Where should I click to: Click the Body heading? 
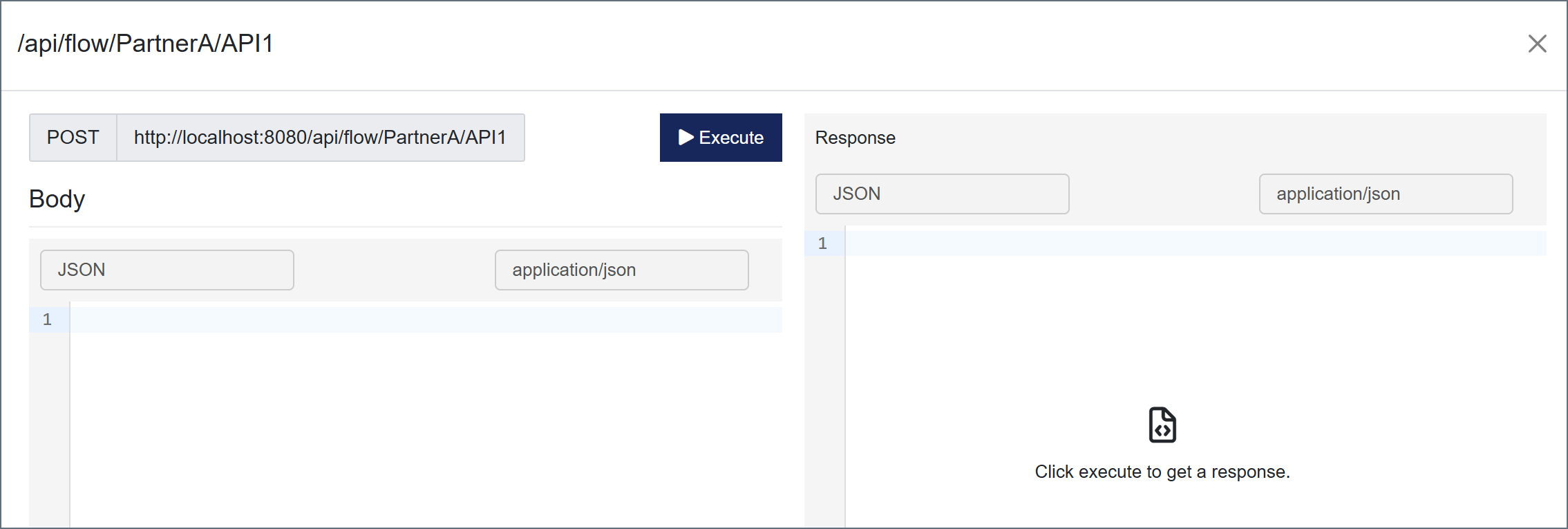point(57,199)
